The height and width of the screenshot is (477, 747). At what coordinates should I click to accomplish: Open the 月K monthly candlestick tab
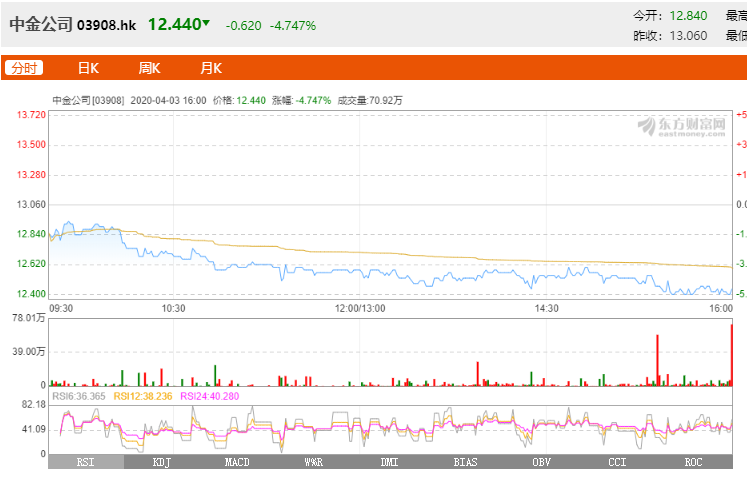tap(211, 68)
